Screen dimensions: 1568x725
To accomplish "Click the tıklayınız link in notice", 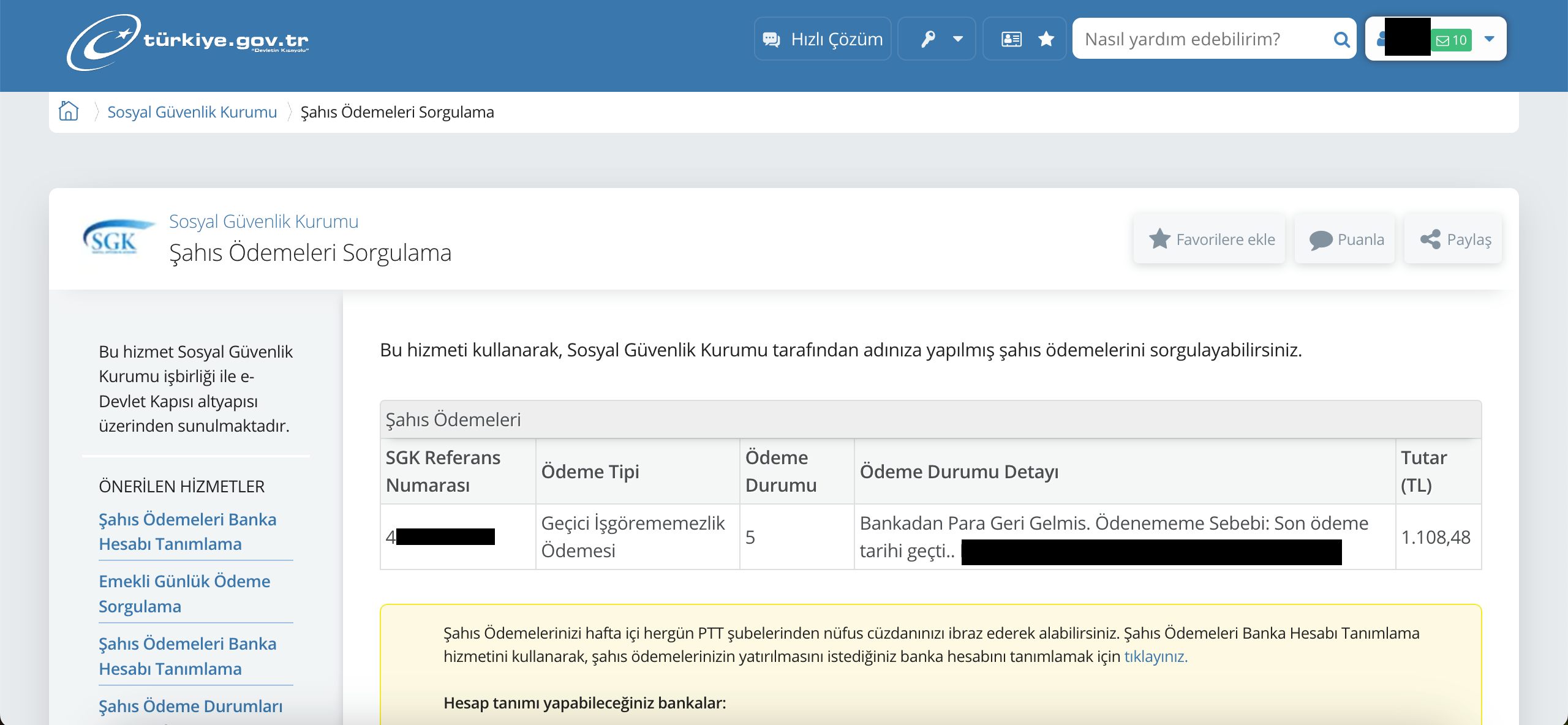I will point(1155,656).
